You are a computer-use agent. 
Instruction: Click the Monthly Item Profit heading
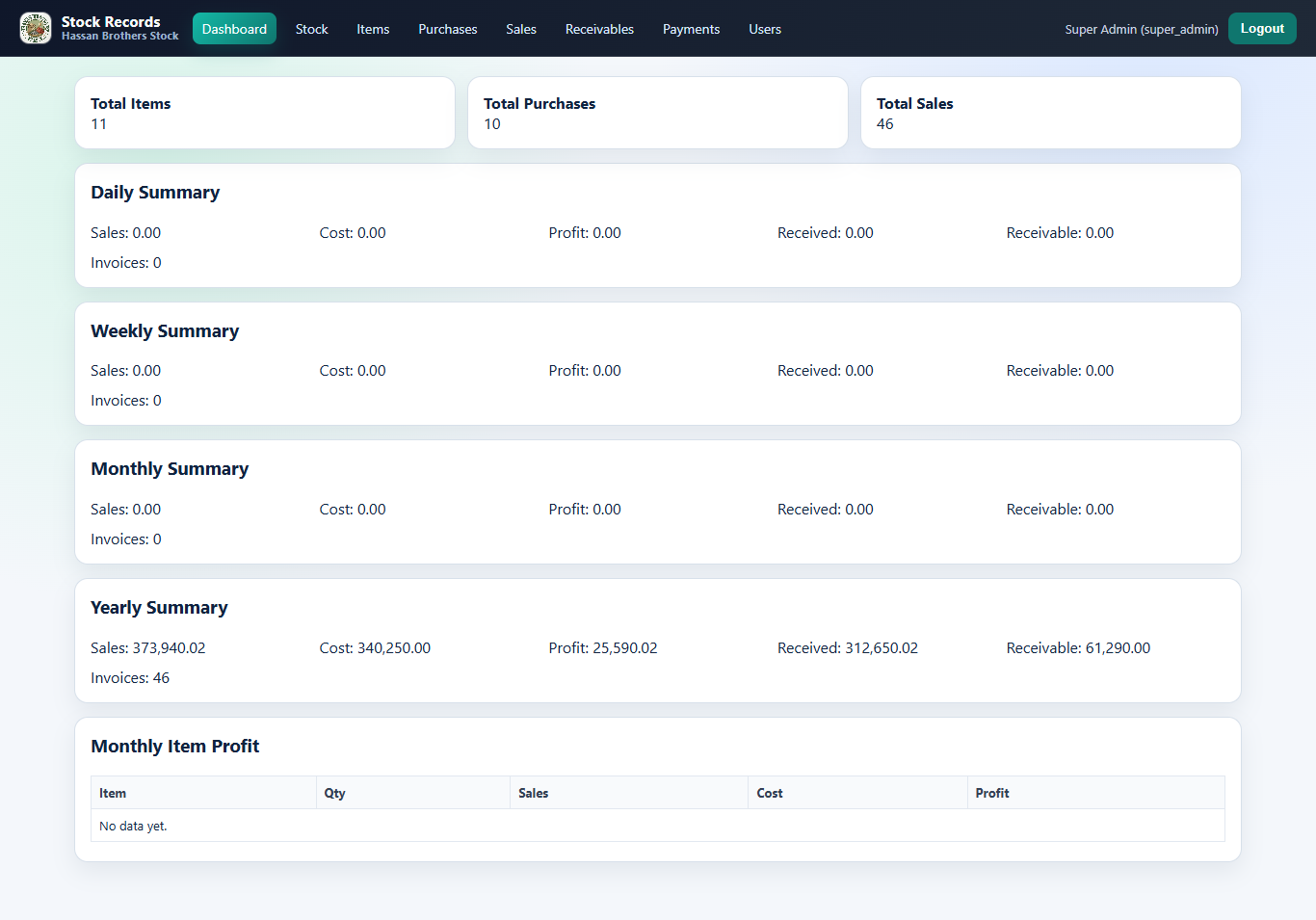pos(174,746)
